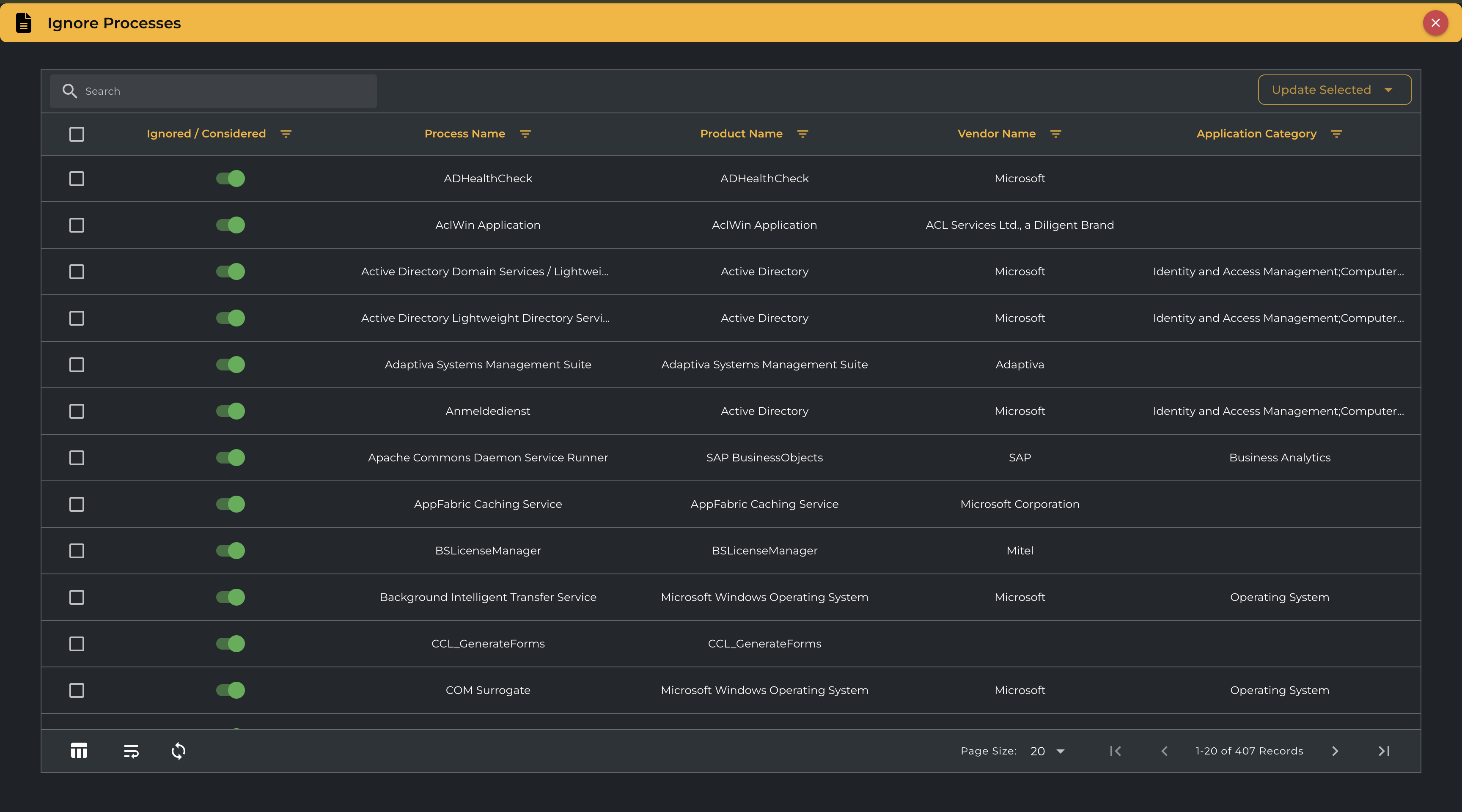Open the Vendor Name filter icon

tap(1055, 134)
